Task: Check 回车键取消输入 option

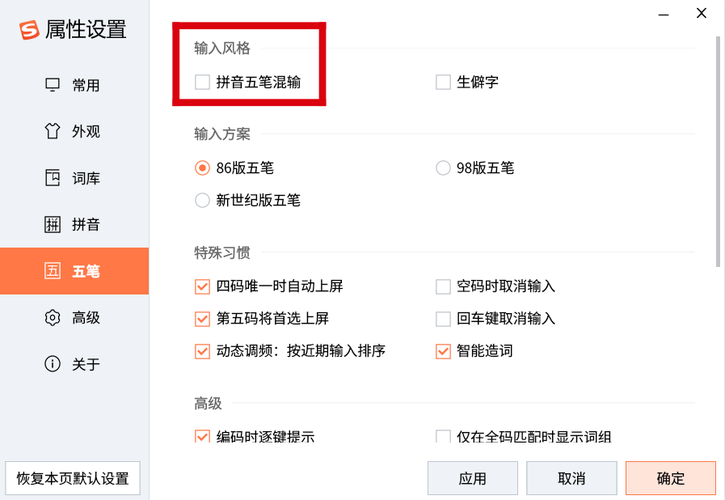Action: (443, 319)
